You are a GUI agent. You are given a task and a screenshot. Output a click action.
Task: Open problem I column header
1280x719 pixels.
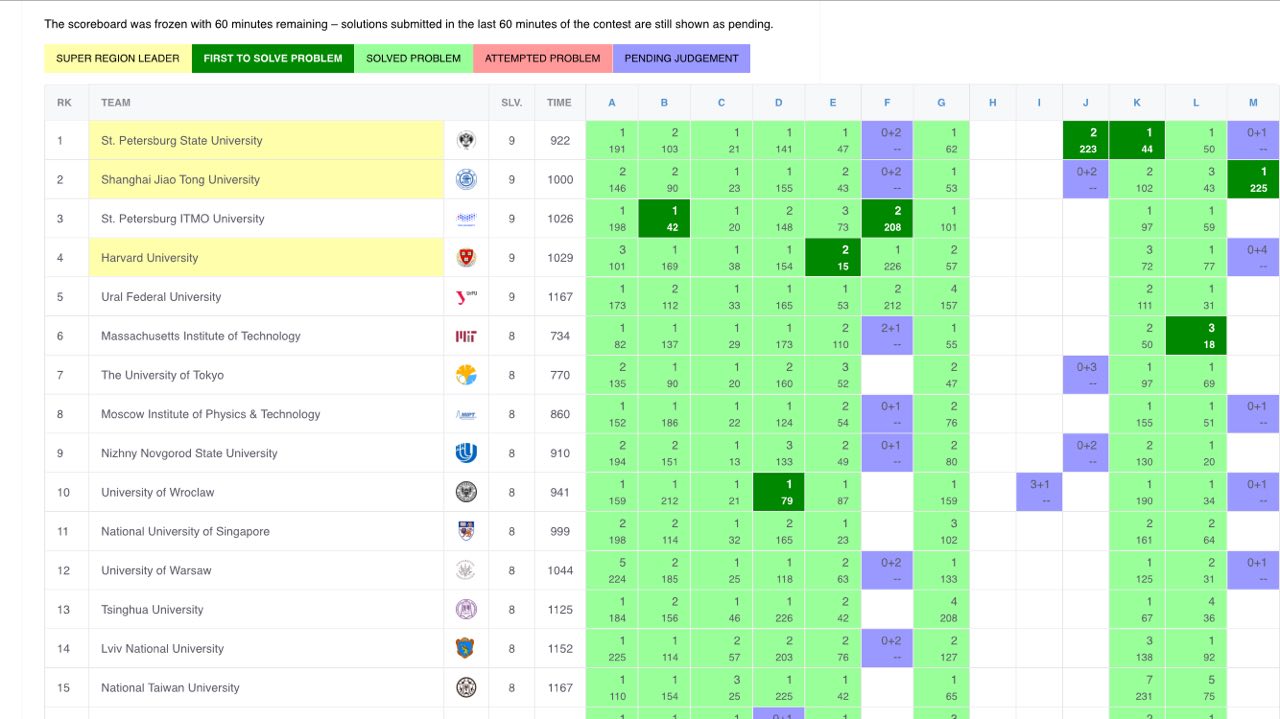[1039, 102]
